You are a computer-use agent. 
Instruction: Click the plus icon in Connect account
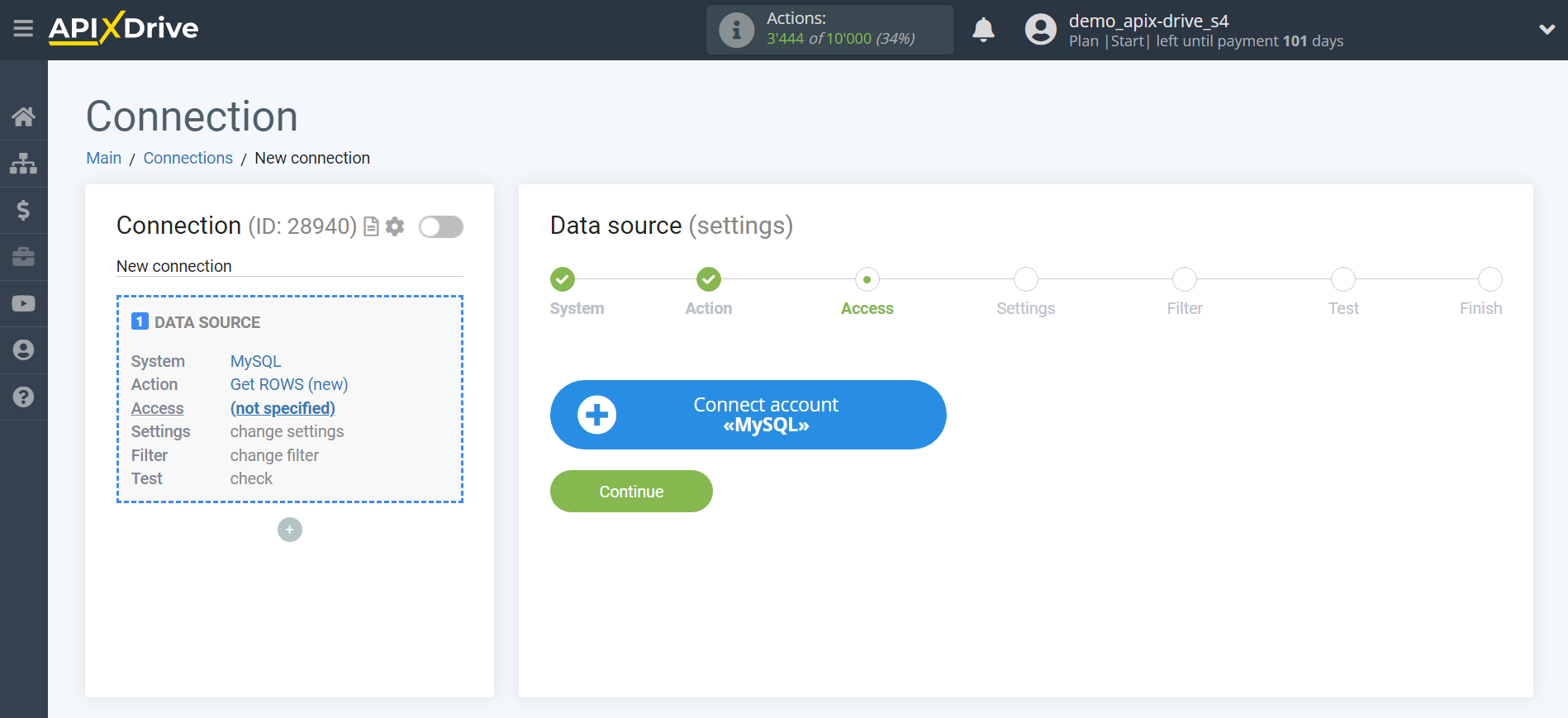pyautogui.click(x=597, y=415)
